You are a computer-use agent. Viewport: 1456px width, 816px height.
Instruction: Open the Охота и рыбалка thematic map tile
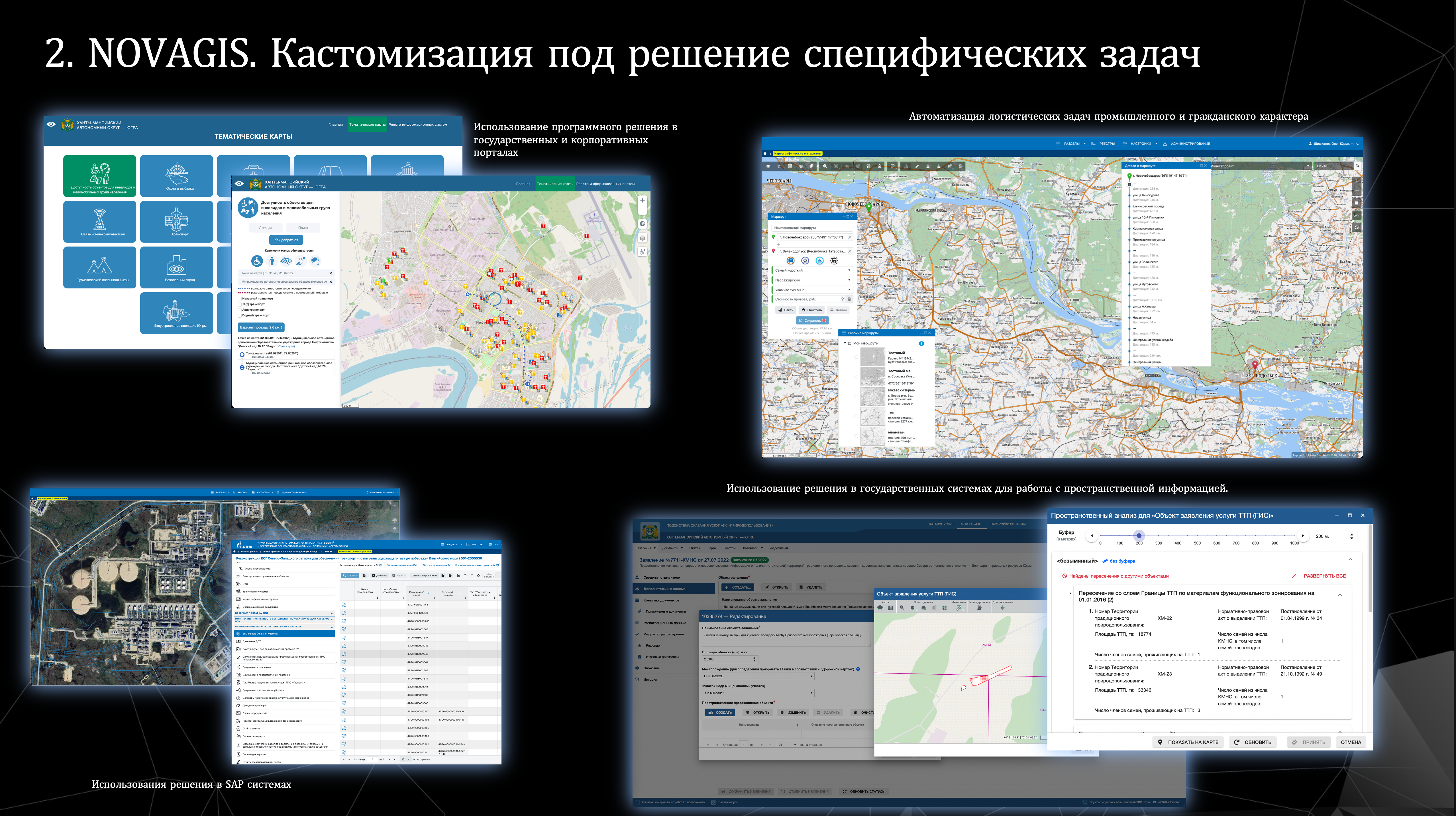click(176, 176)
